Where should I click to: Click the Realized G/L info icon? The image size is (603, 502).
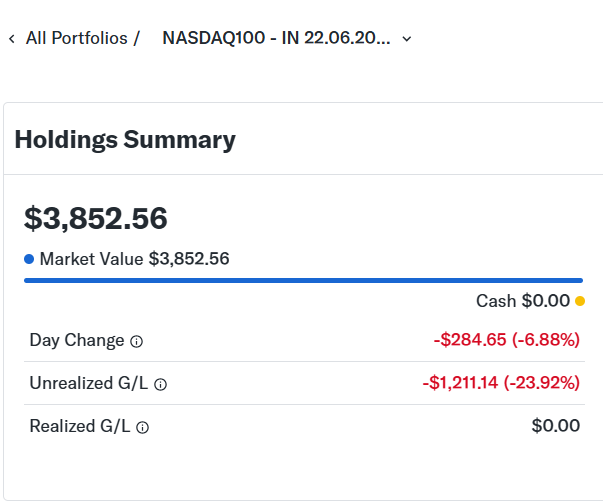pos(143,427)
